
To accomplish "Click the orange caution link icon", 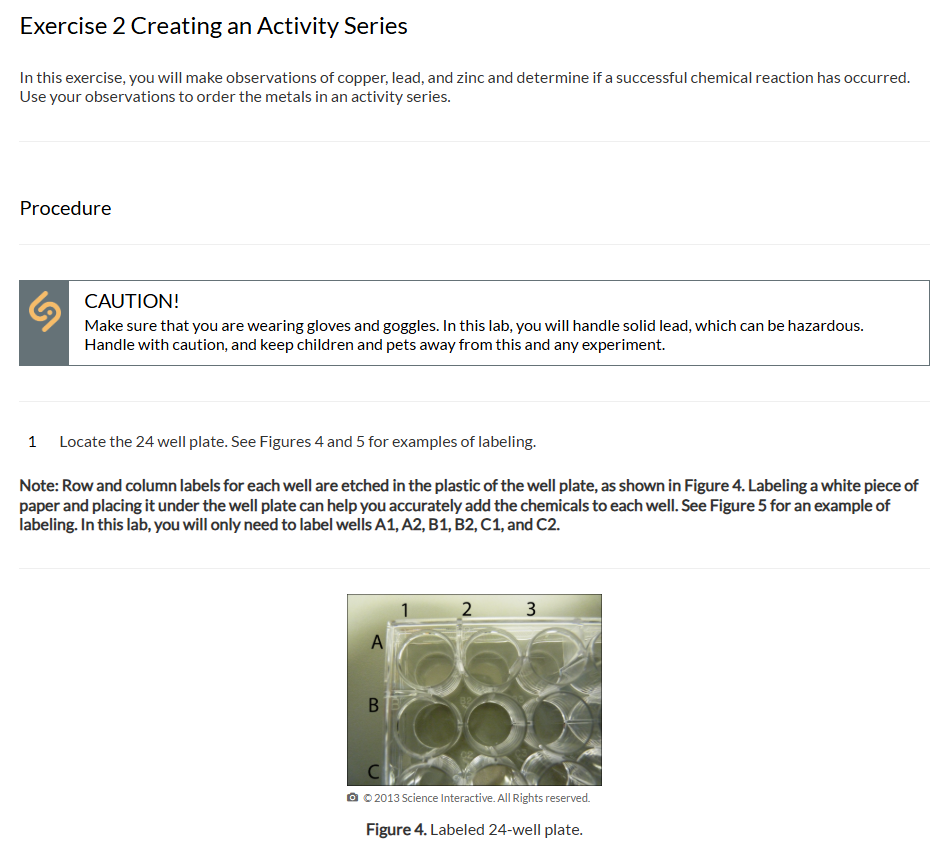I will [45, 311].
